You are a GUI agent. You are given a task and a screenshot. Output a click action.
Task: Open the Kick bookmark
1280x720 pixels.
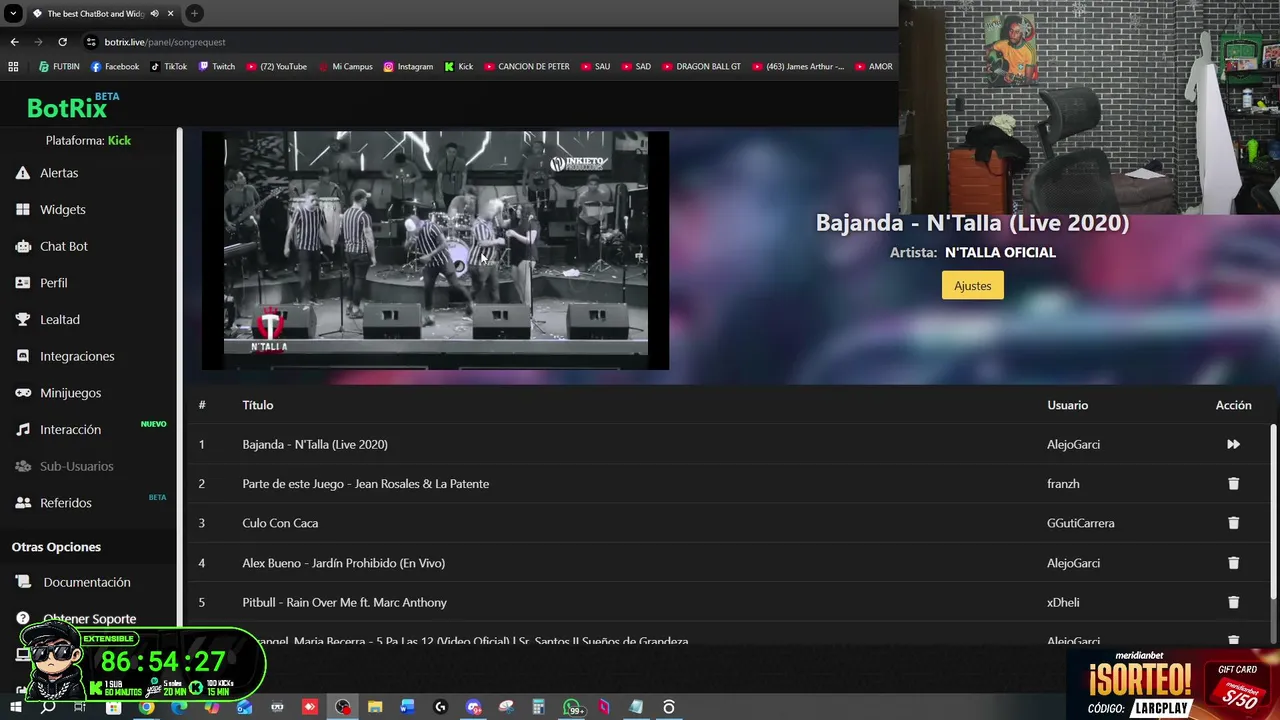[459, 67]
